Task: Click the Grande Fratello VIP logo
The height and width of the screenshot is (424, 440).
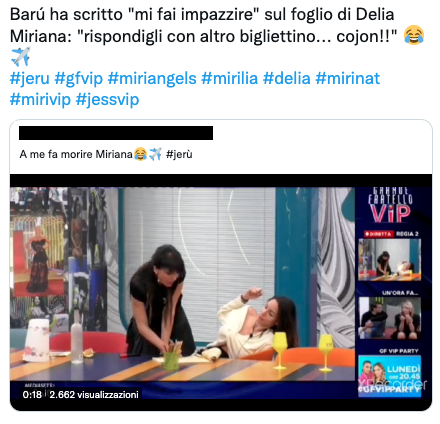Action: [390, 205]
